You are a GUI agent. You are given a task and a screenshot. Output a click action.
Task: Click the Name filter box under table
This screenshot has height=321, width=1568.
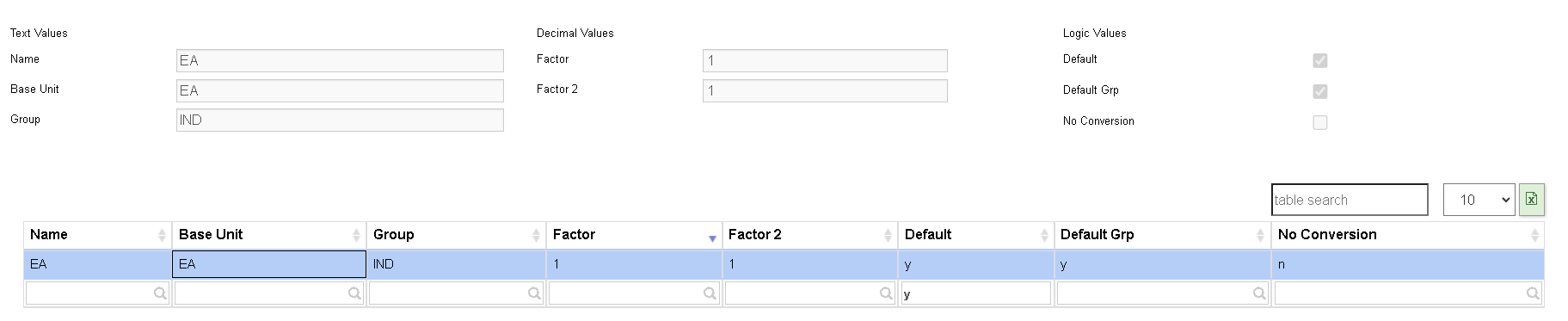click(97, 293)
